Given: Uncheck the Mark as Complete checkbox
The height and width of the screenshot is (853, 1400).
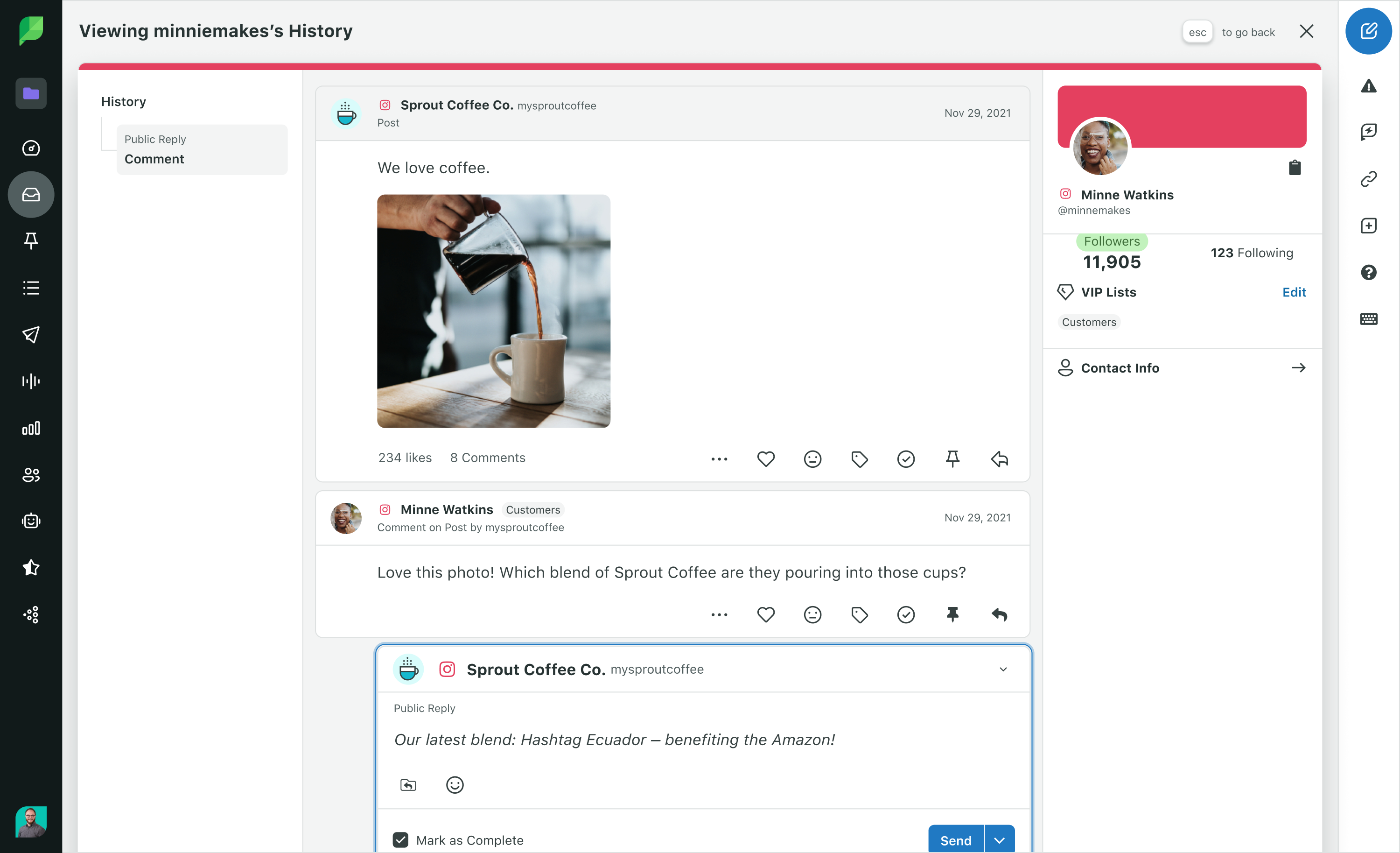Looking at the screenshot, I should click(400, 840).
